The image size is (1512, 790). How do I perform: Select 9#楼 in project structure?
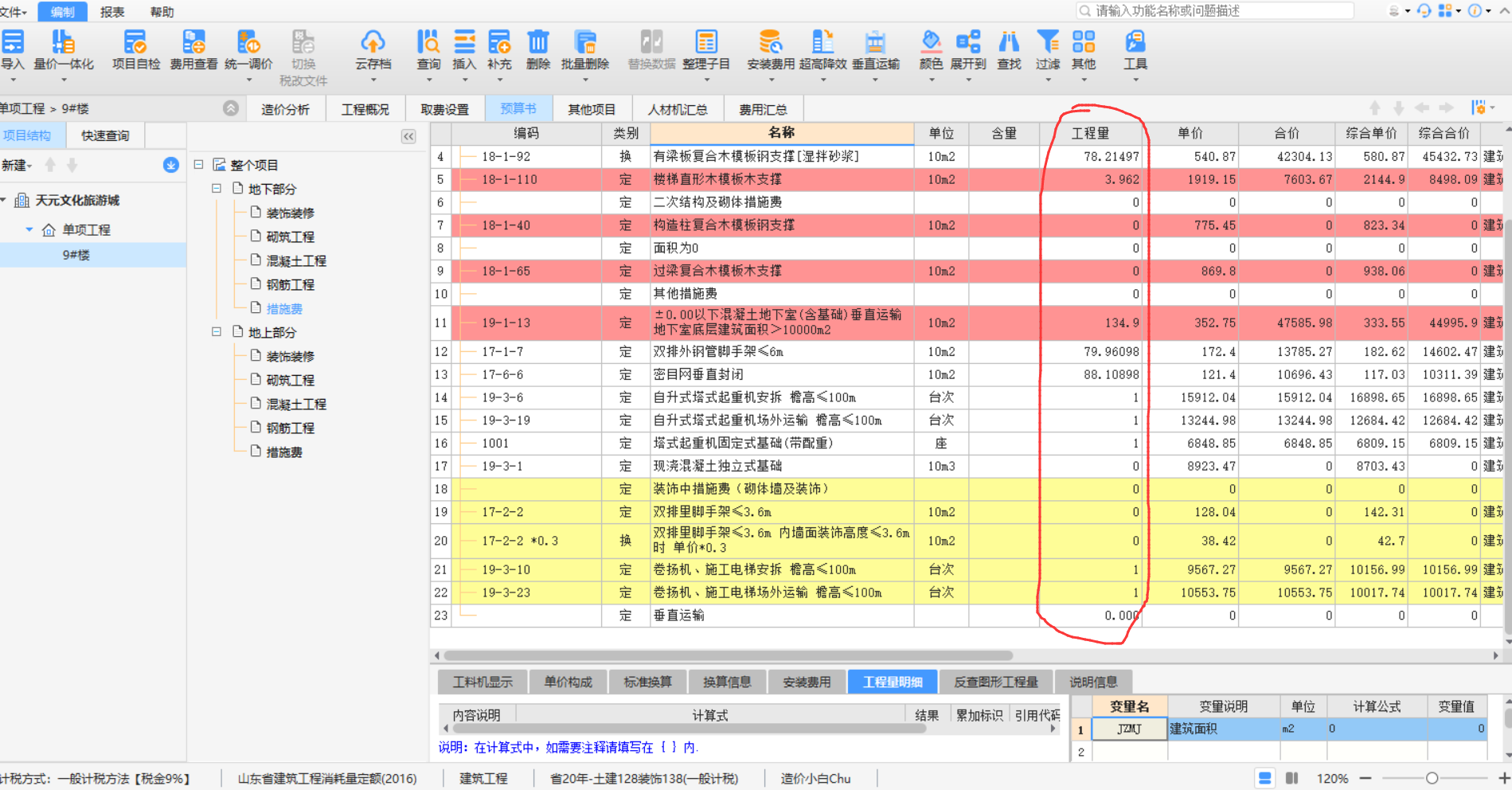coord(76,255)
